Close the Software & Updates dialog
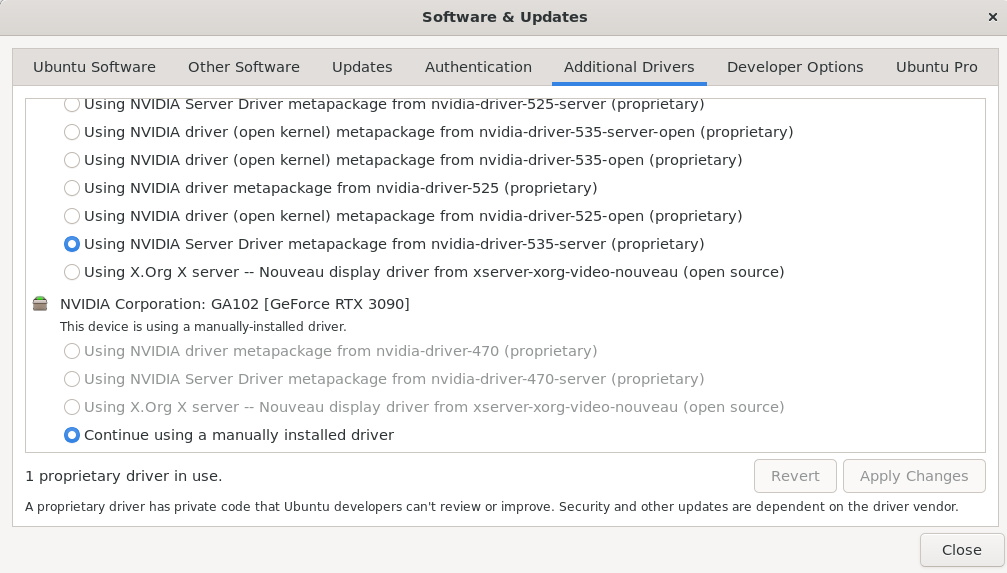1007x573 pixels. 961,550
